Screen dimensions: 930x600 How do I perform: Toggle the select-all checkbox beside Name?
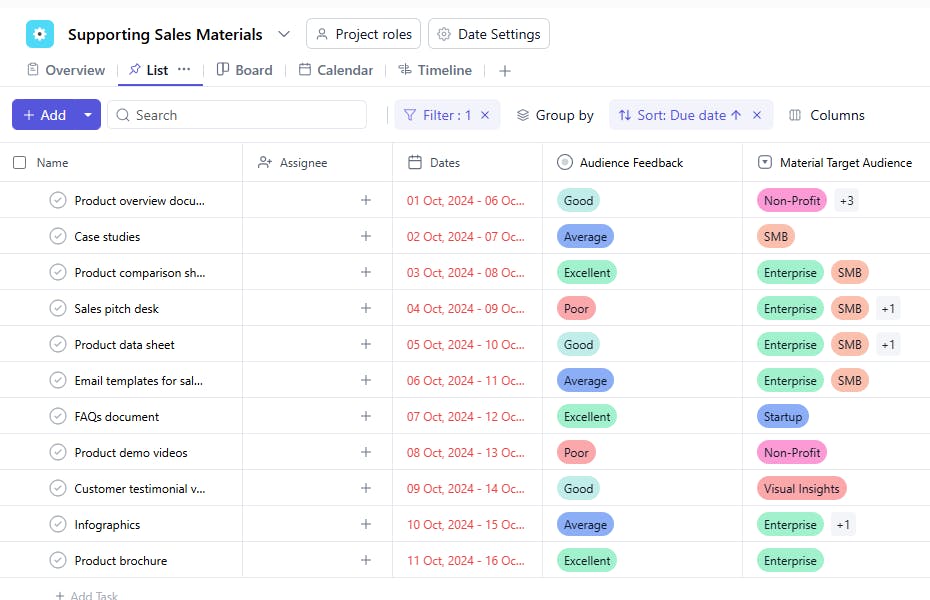[20, 162]
